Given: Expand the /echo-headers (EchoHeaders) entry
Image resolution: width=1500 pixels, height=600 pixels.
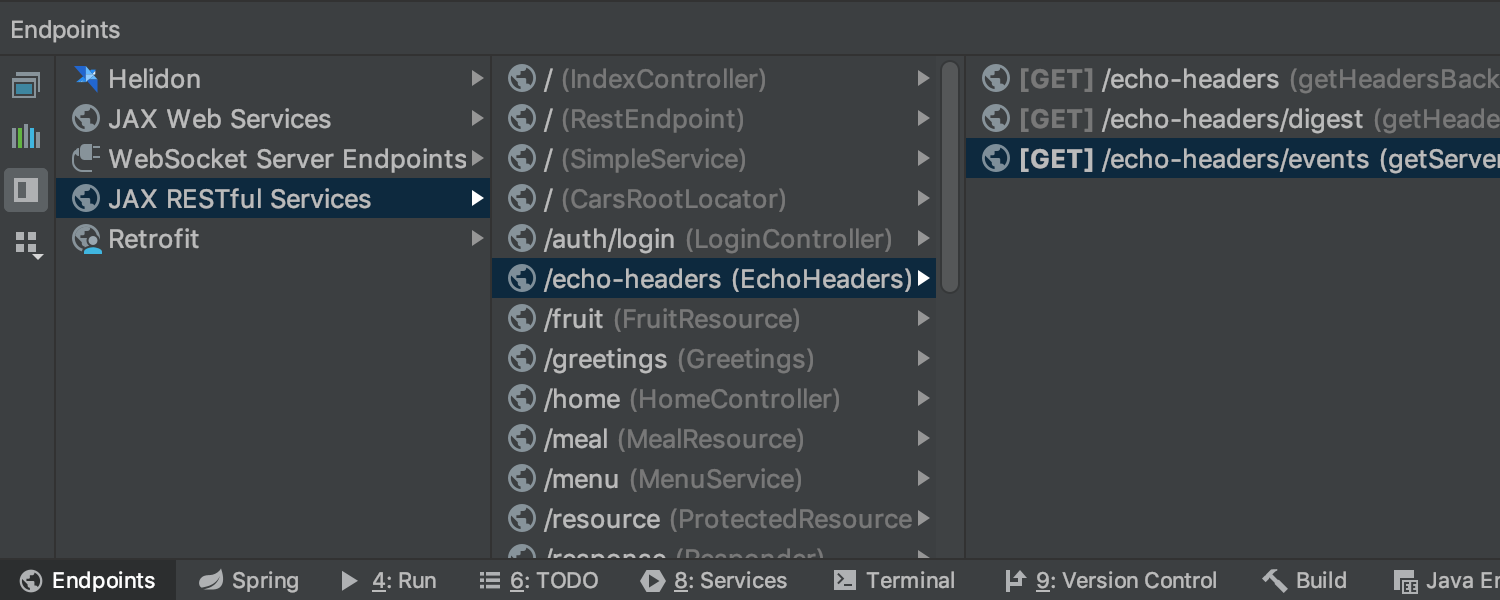Looking at the screenshot, I should (x=922, y=278).
